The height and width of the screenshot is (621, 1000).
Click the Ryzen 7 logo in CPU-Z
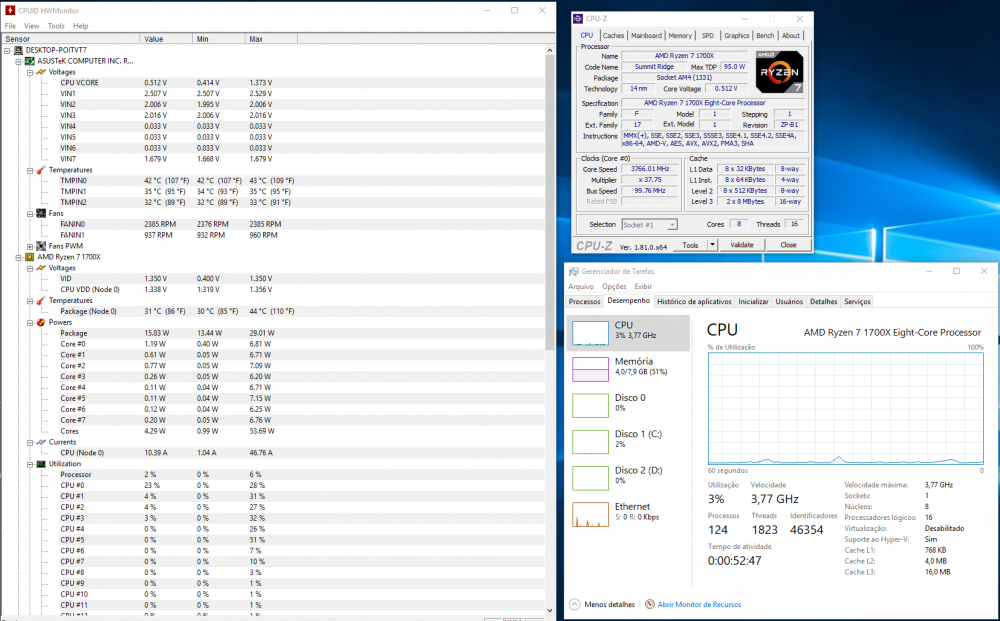coord(779,72)
